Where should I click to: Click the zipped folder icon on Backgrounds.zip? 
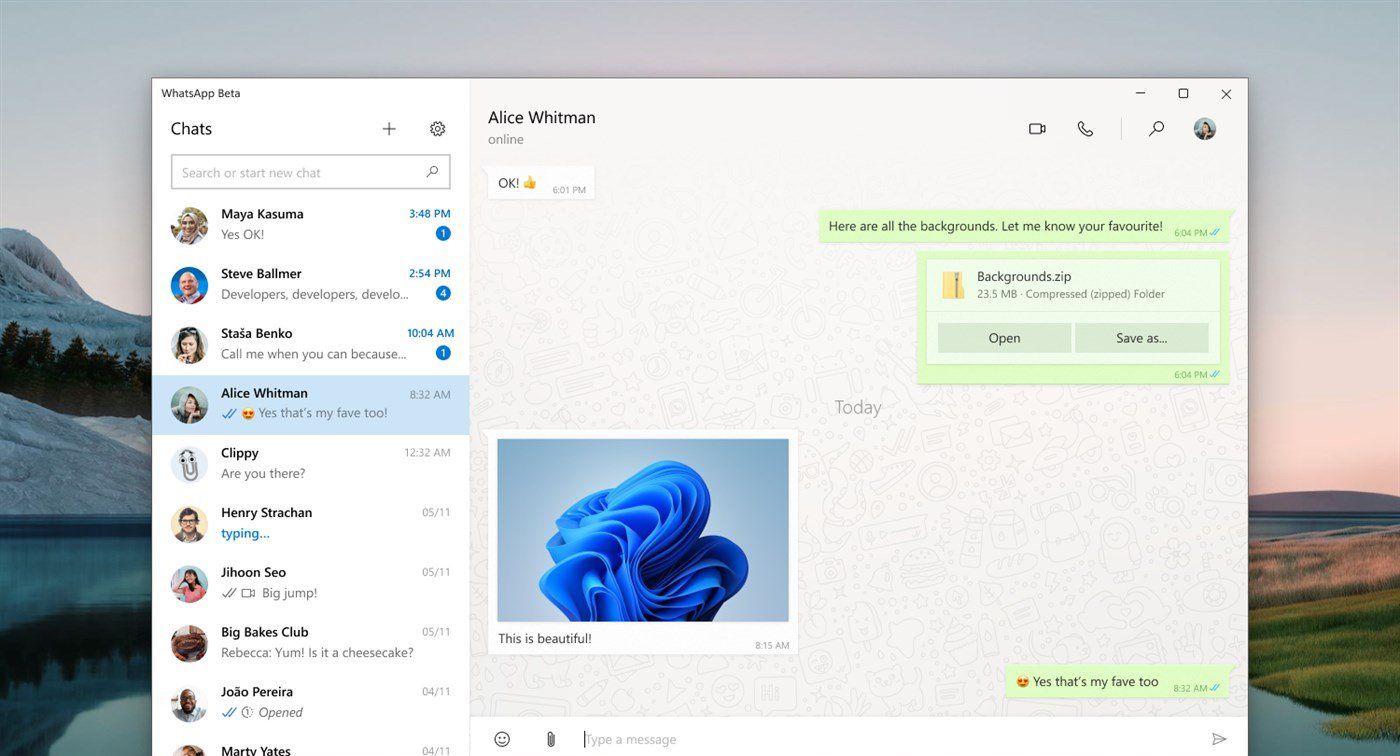pos(953,284)
